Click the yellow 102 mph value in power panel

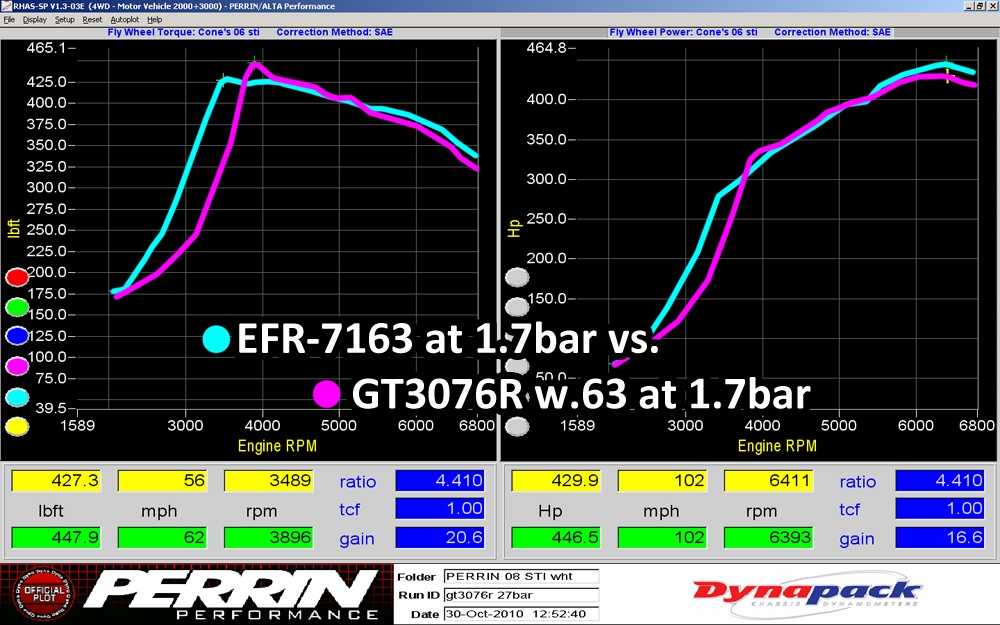(x=662, y=480)
